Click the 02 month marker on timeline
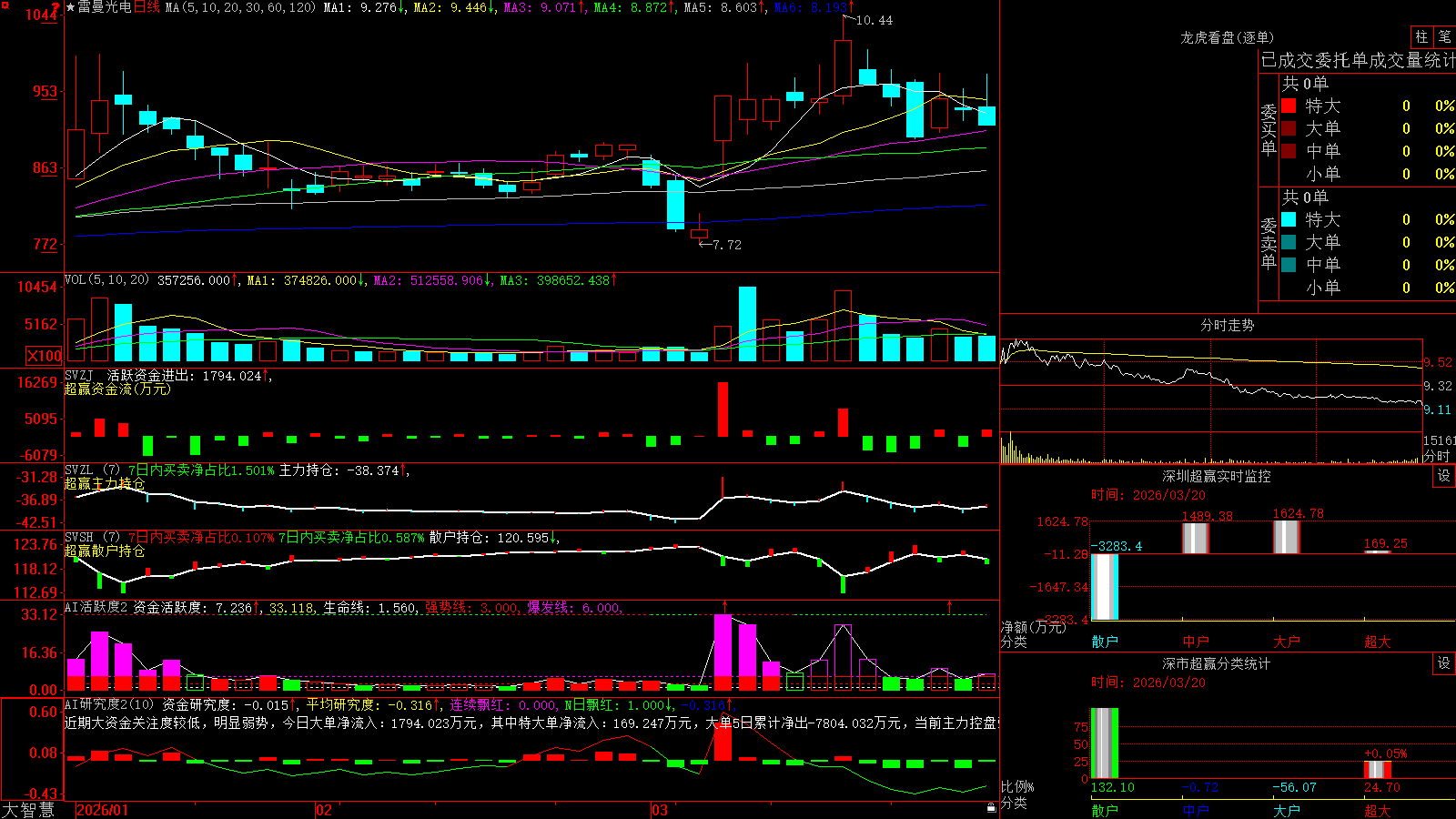This screenshot has width=1456, height=819. tap(323, 810)
